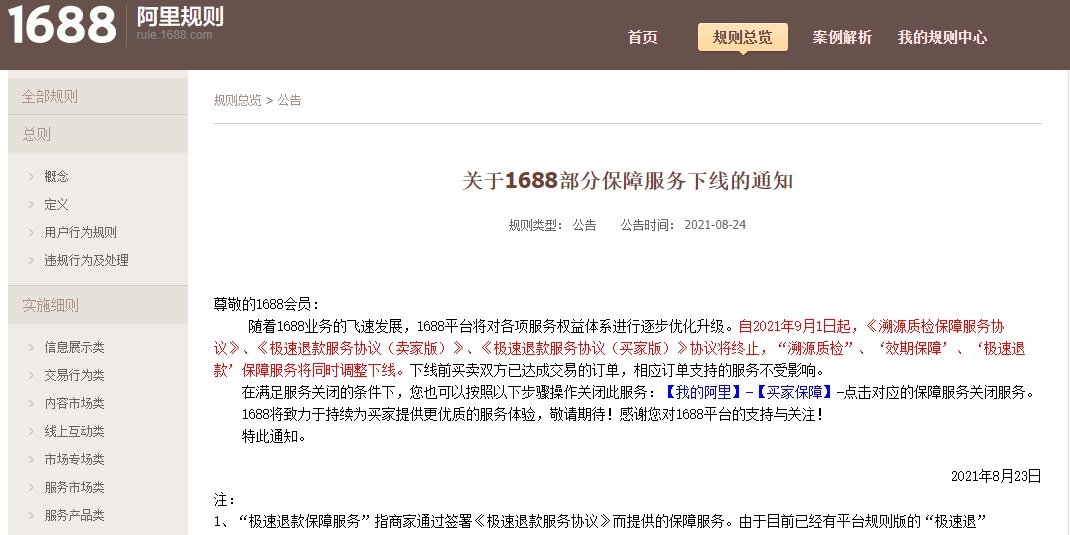Open 信息展示类 rules category
This screenshot has height=535, width=1070.
pyautogui.click(x=74, y=347)
